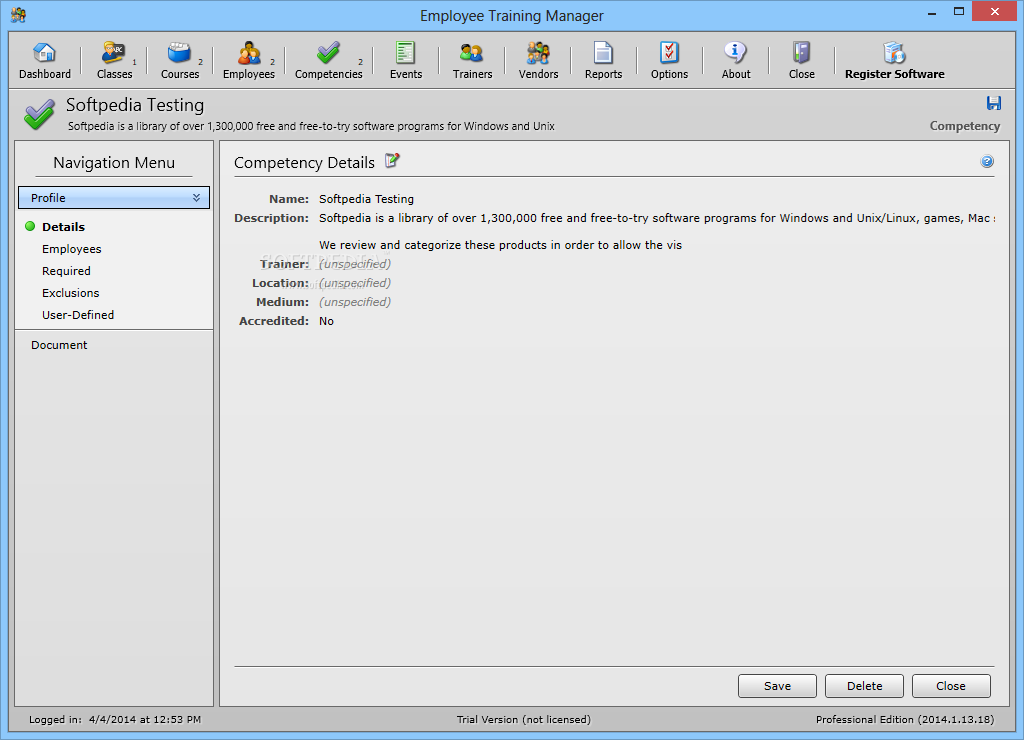Click the Name value Softpedia Testing
The height and width of the screenshot is (740, 1024).
click(366, 199)
